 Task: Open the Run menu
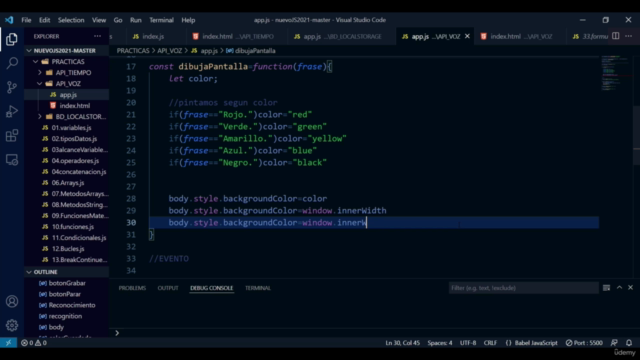point(136,20)
